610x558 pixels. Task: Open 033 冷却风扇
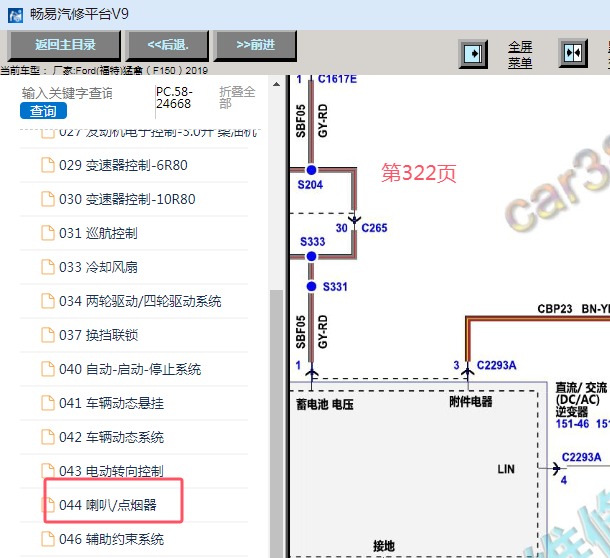point(98,267)
